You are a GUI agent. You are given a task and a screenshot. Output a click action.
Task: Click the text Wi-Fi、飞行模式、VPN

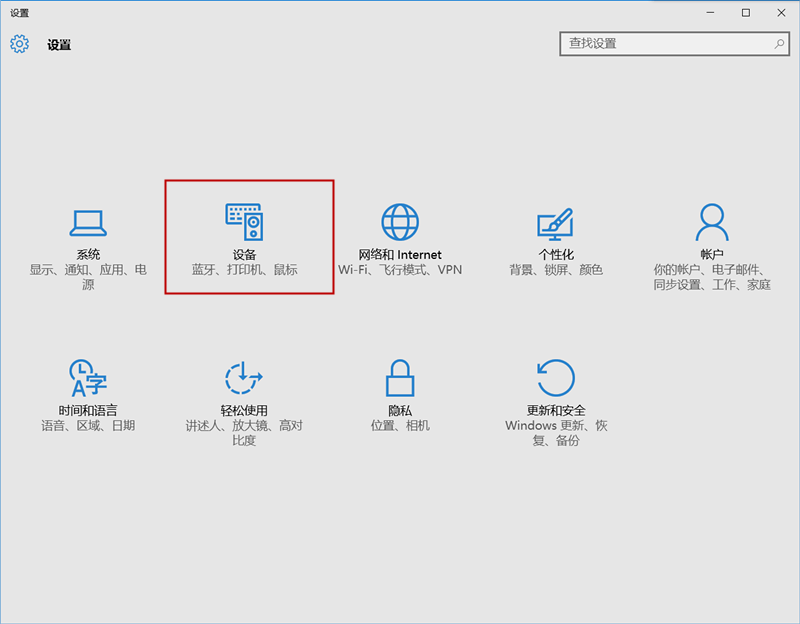400,269
